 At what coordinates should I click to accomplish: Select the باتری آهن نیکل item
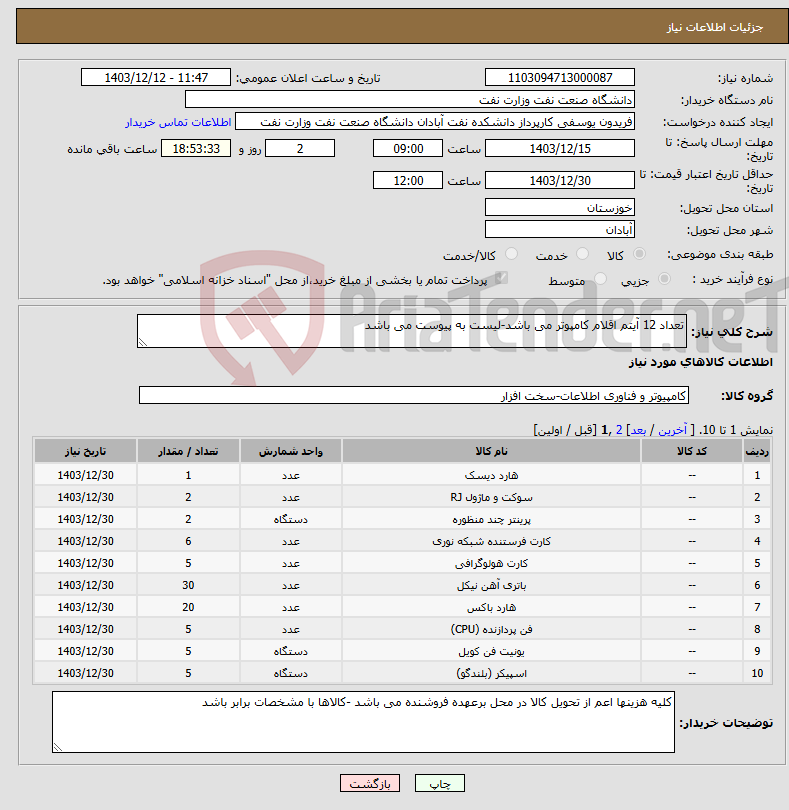(491, 585)
